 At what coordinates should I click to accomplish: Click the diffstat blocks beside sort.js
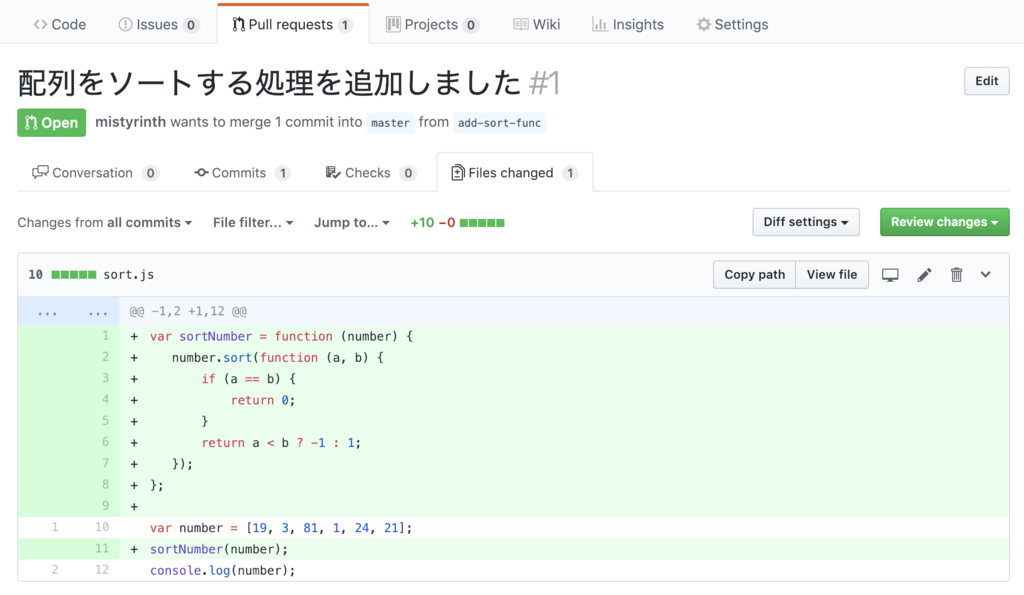click(x=74, y=275)
